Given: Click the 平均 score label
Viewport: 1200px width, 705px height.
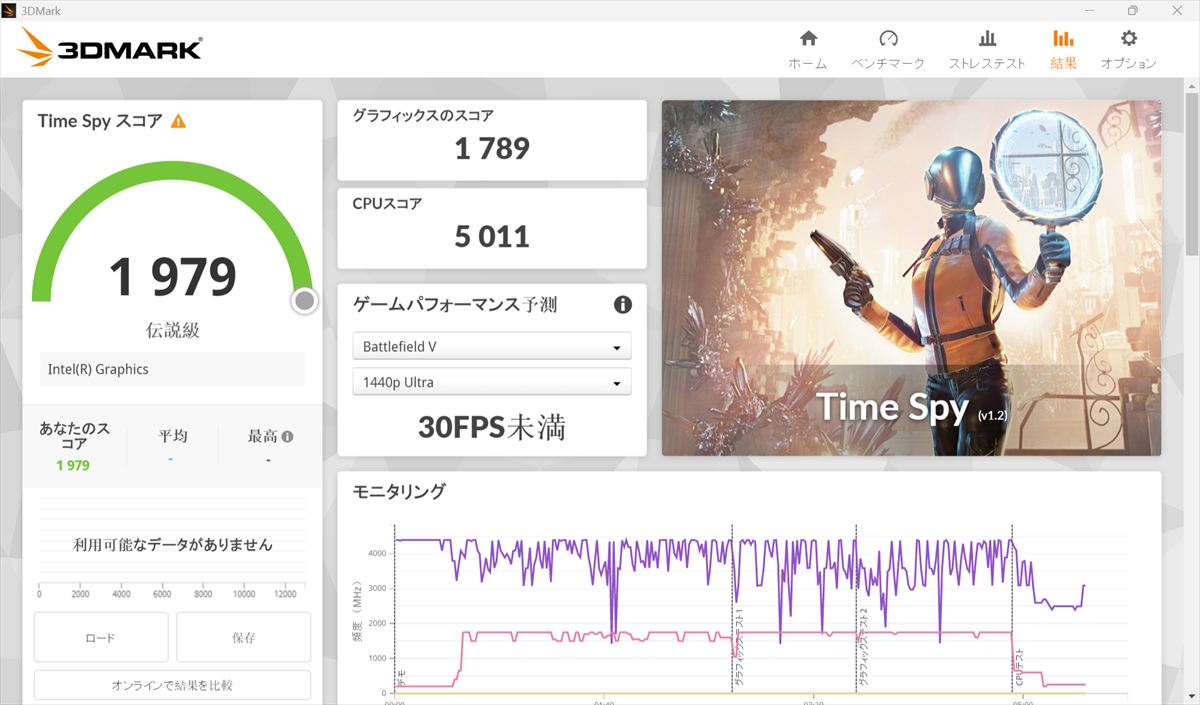Looking at the screenshot, I should pyautogui.click(x=172, y=436).
